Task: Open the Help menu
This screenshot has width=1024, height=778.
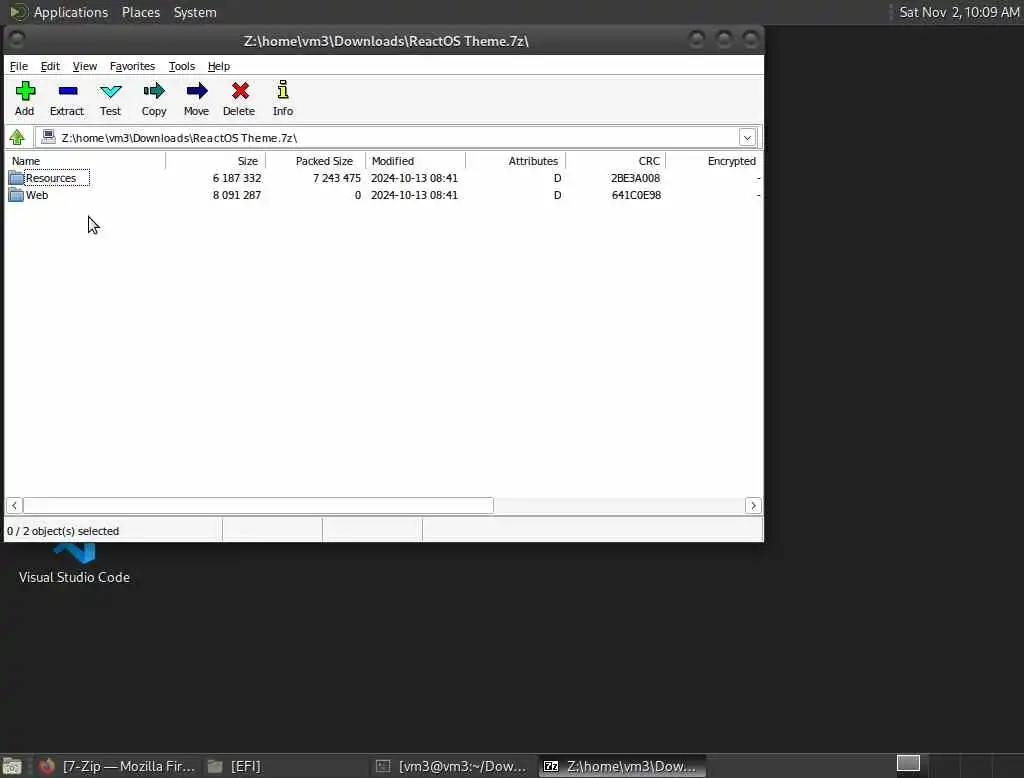Action: point(219,66)
